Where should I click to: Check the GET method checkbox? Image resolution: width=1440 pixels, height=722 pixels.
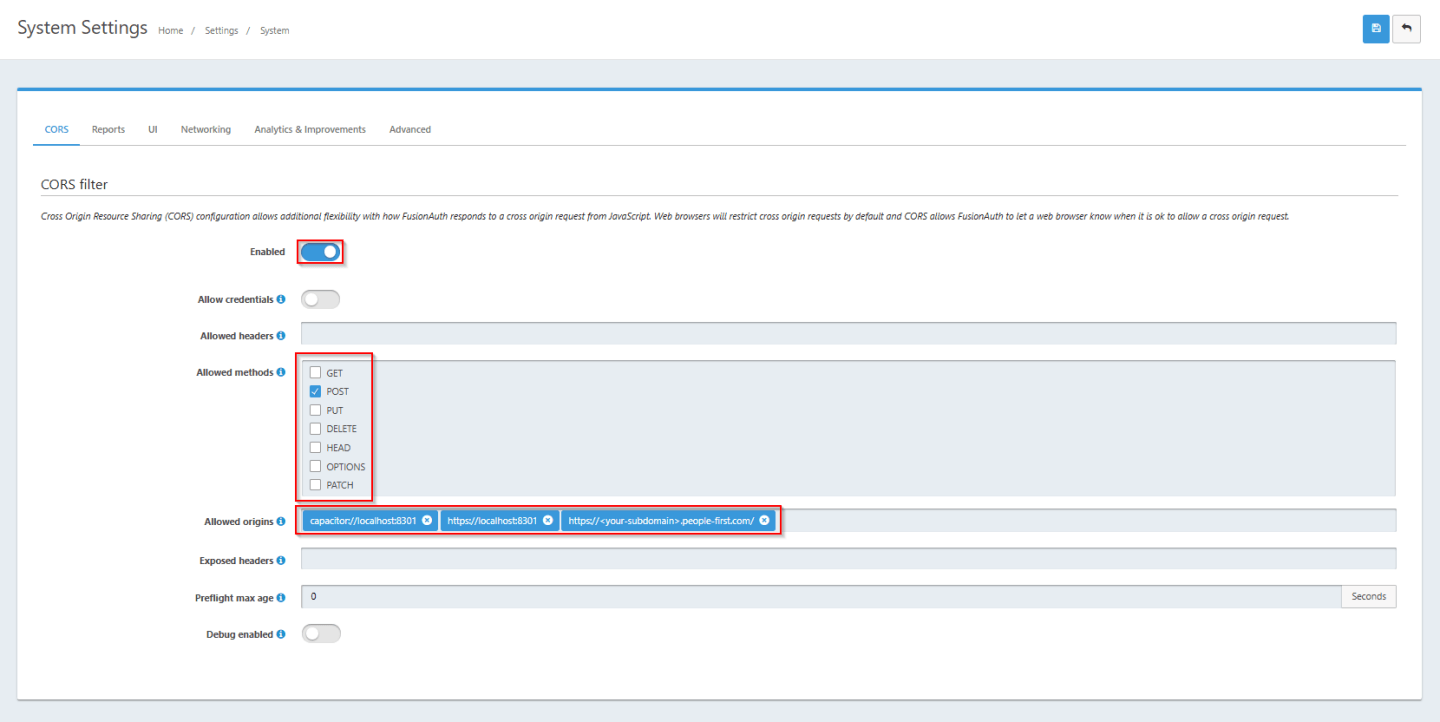[315, 372]
